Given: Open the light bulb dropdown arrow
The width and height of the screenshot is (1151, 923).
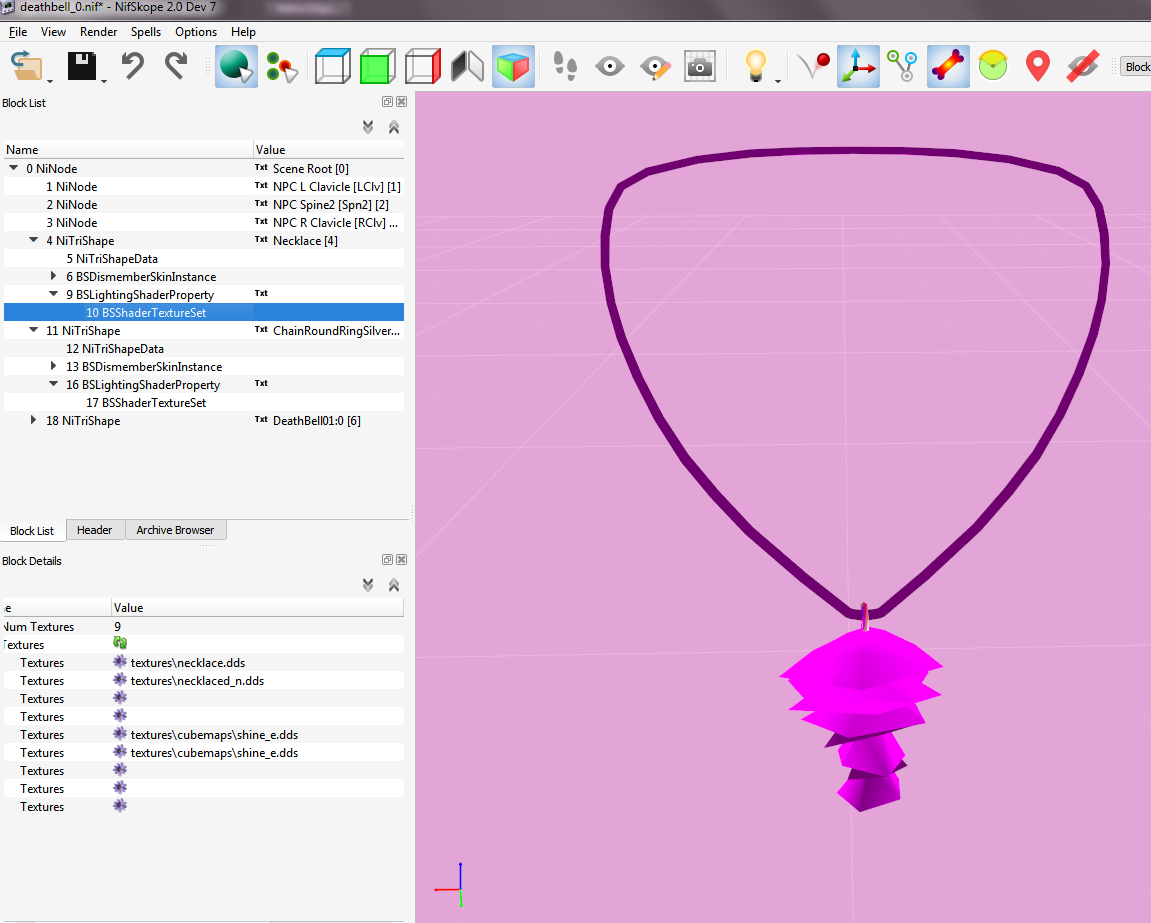Looking at the screenshot, I should pos(777,81).
